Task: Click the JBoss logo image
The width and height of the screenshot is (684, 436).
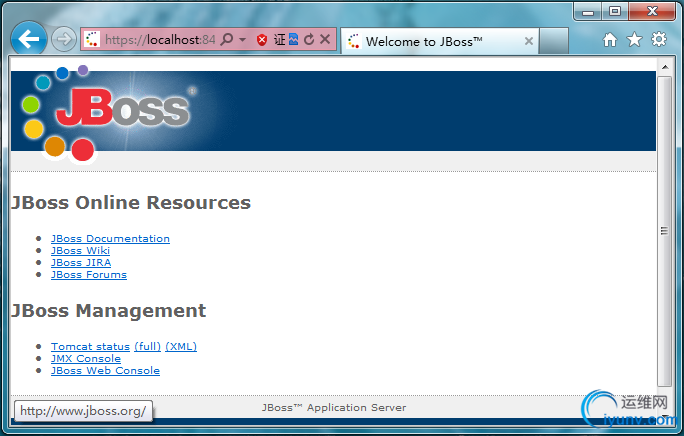Action: point(109,113)
